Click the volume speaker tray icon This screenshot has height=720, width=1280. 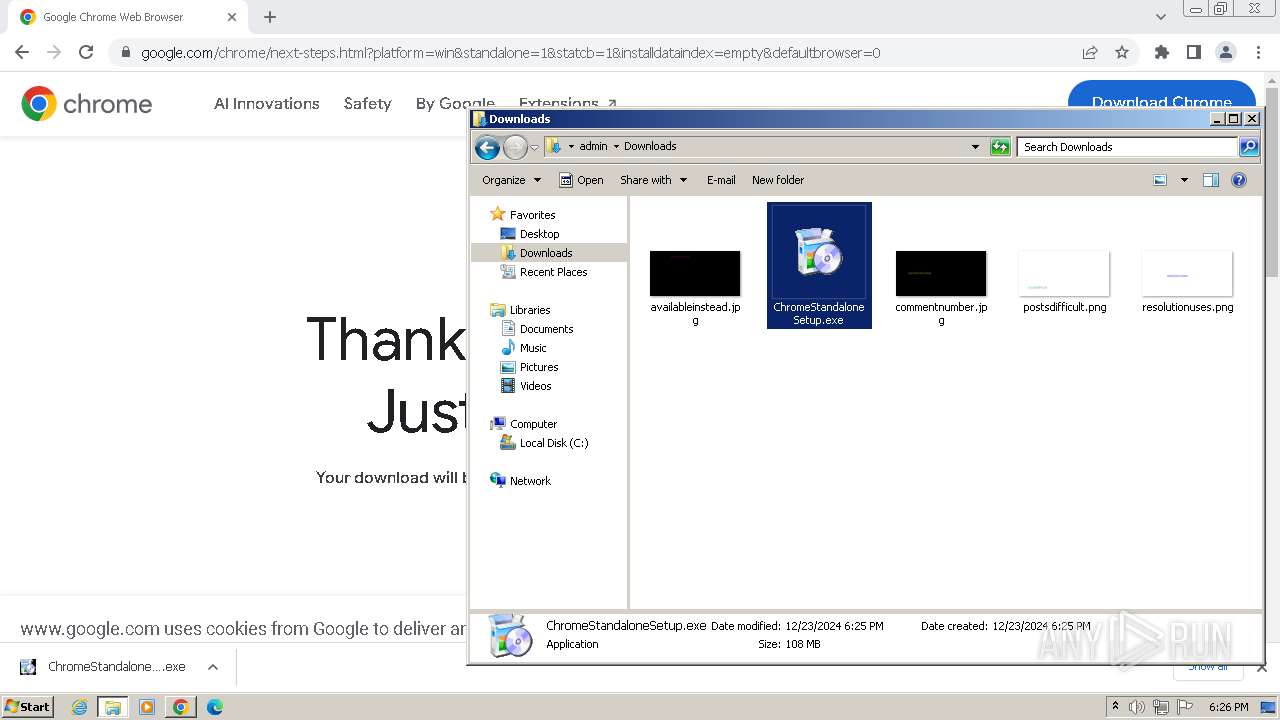coord(1137,707)
